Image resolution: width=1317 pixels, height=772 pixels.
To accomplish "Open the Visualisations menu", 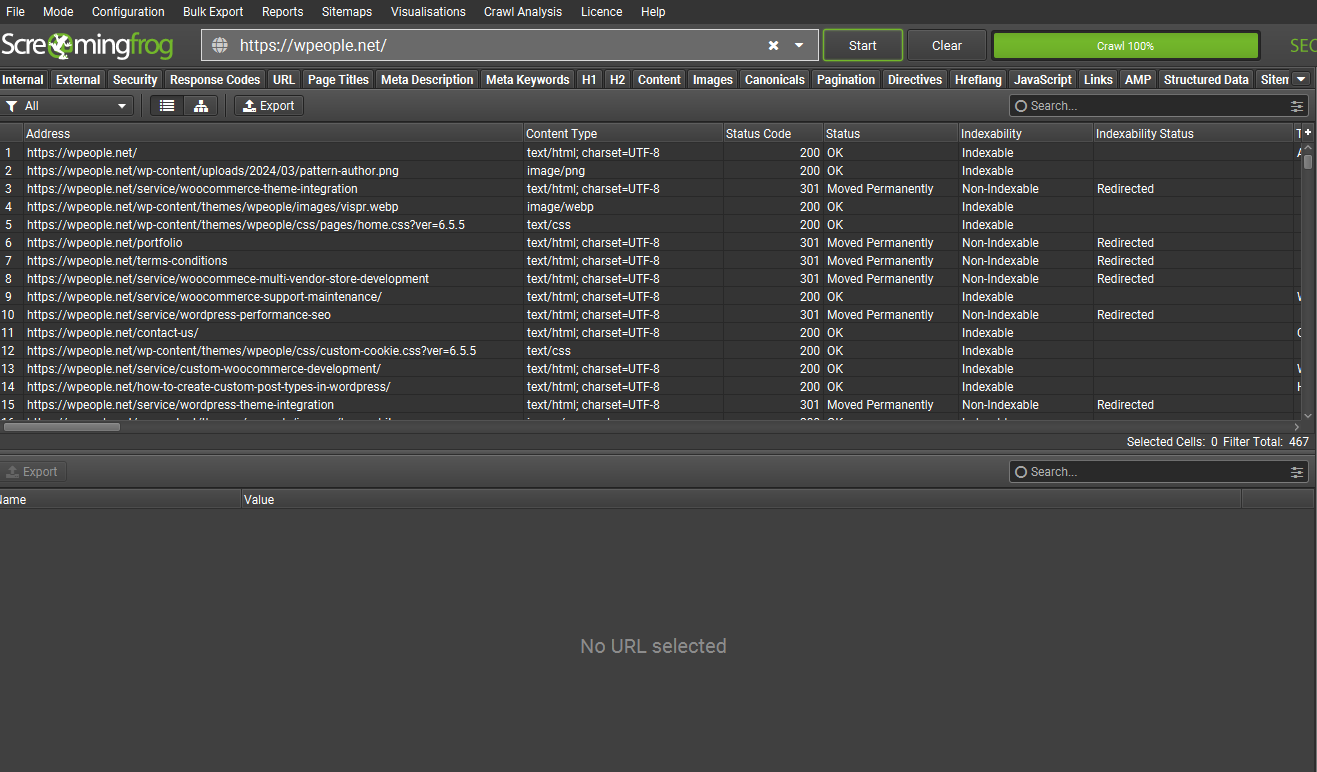I will tap(428, 12).
